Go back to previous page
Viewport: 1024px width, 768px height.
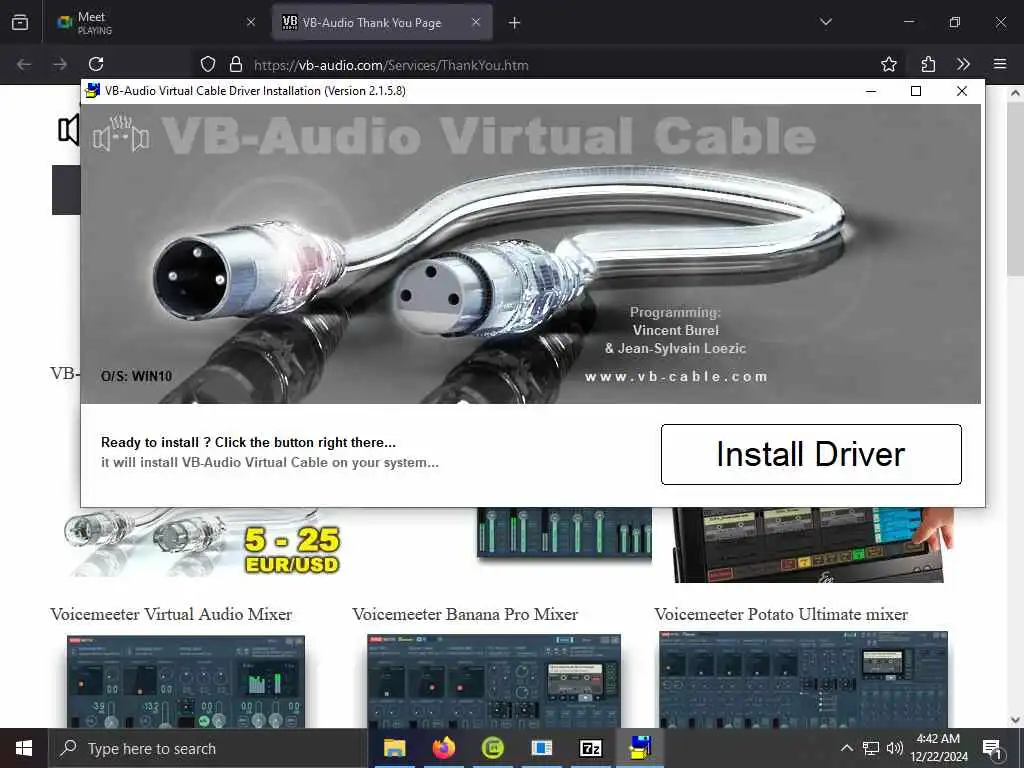pos(24,64)
